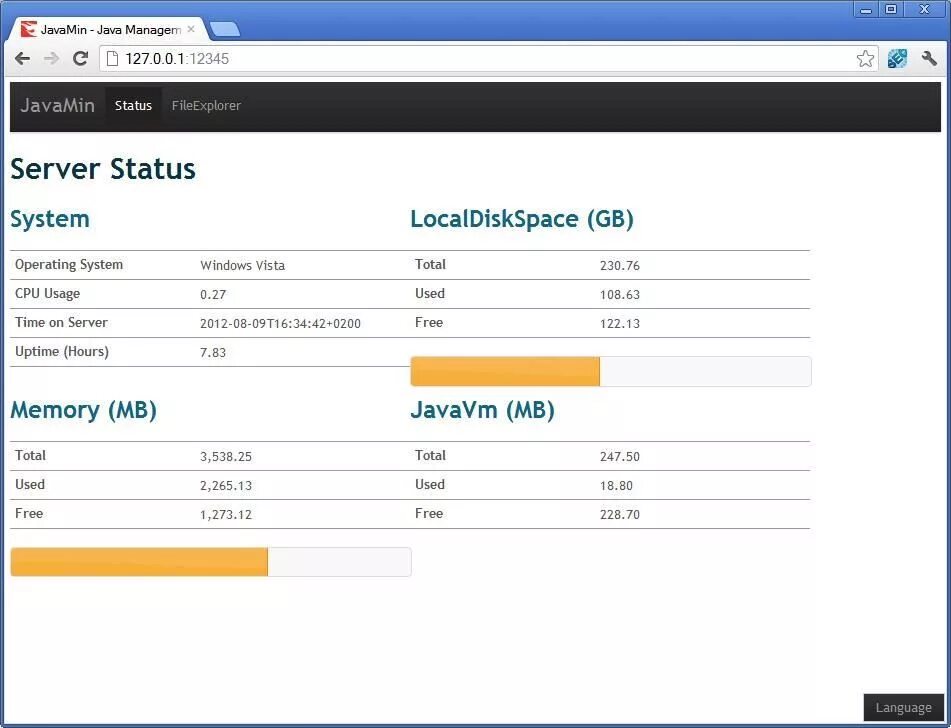
Task: Go back with the browser back arrow
Action: (x=22, y=59)
